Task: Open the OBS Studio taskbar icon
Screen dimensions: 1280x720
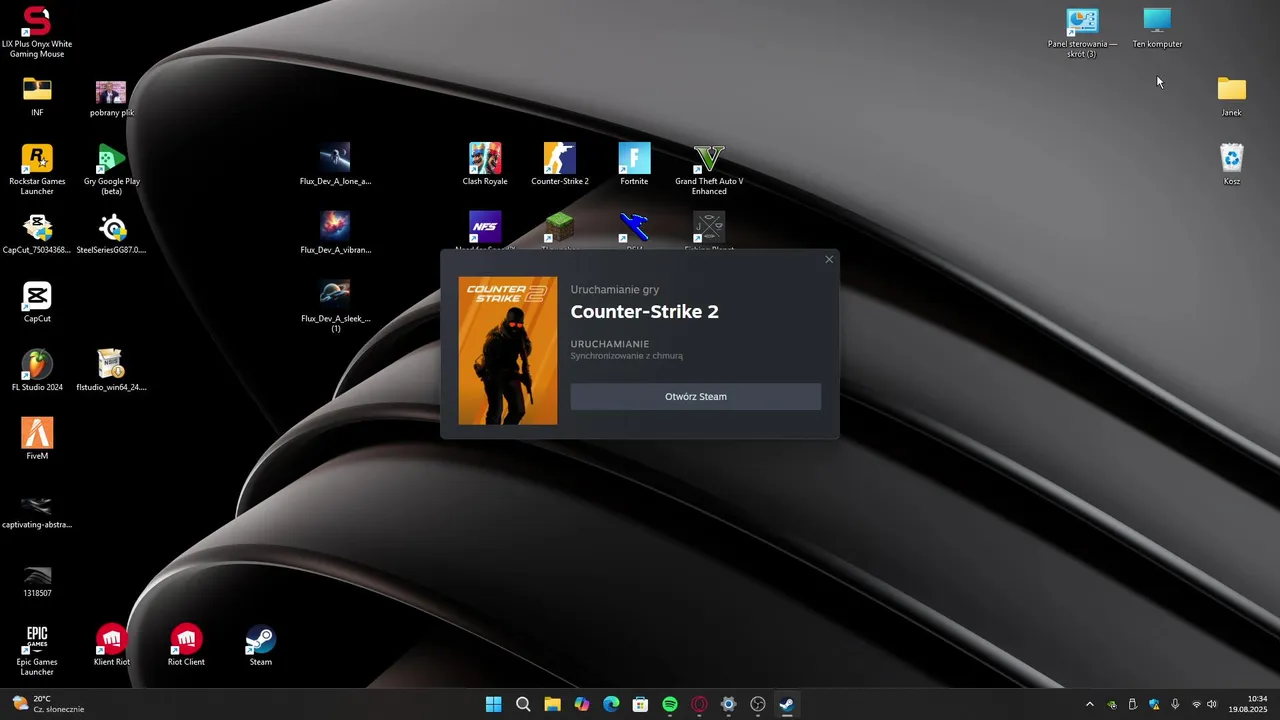Action: click(x=758, y=704)
